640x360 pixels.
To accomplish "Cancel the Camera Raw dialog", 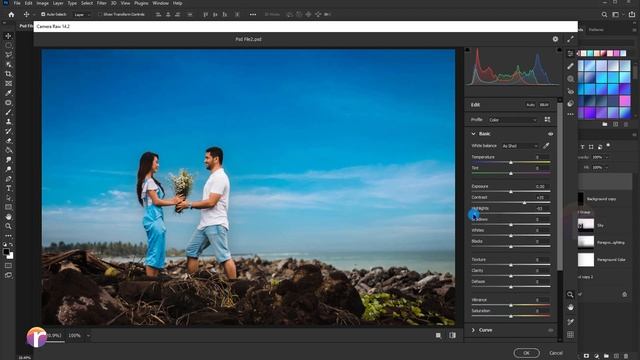I will tap(556, 353).
